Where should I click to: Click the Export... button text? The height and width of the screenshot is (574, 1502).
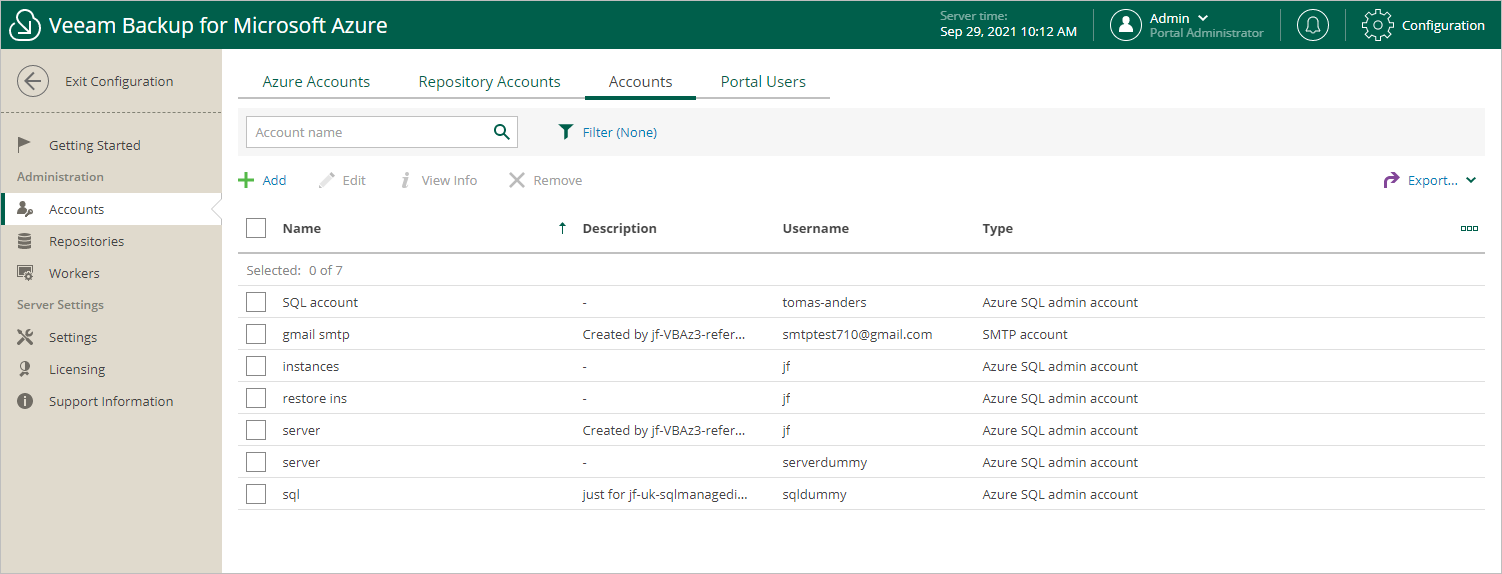point(1433,180)
